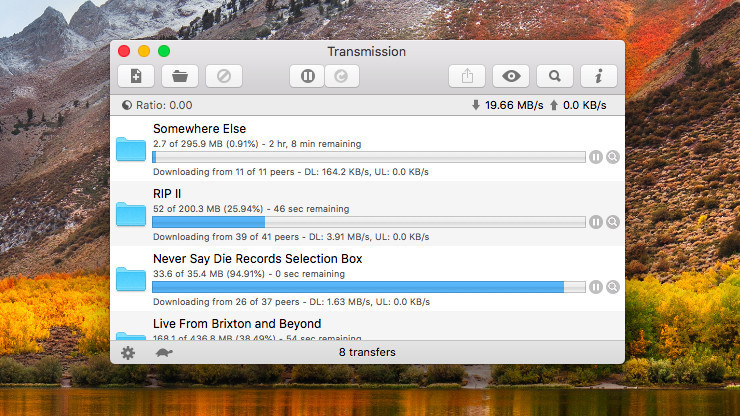Click Resume All toolbar button
This screenshot has width=740, height=416.
pos(342,76)
